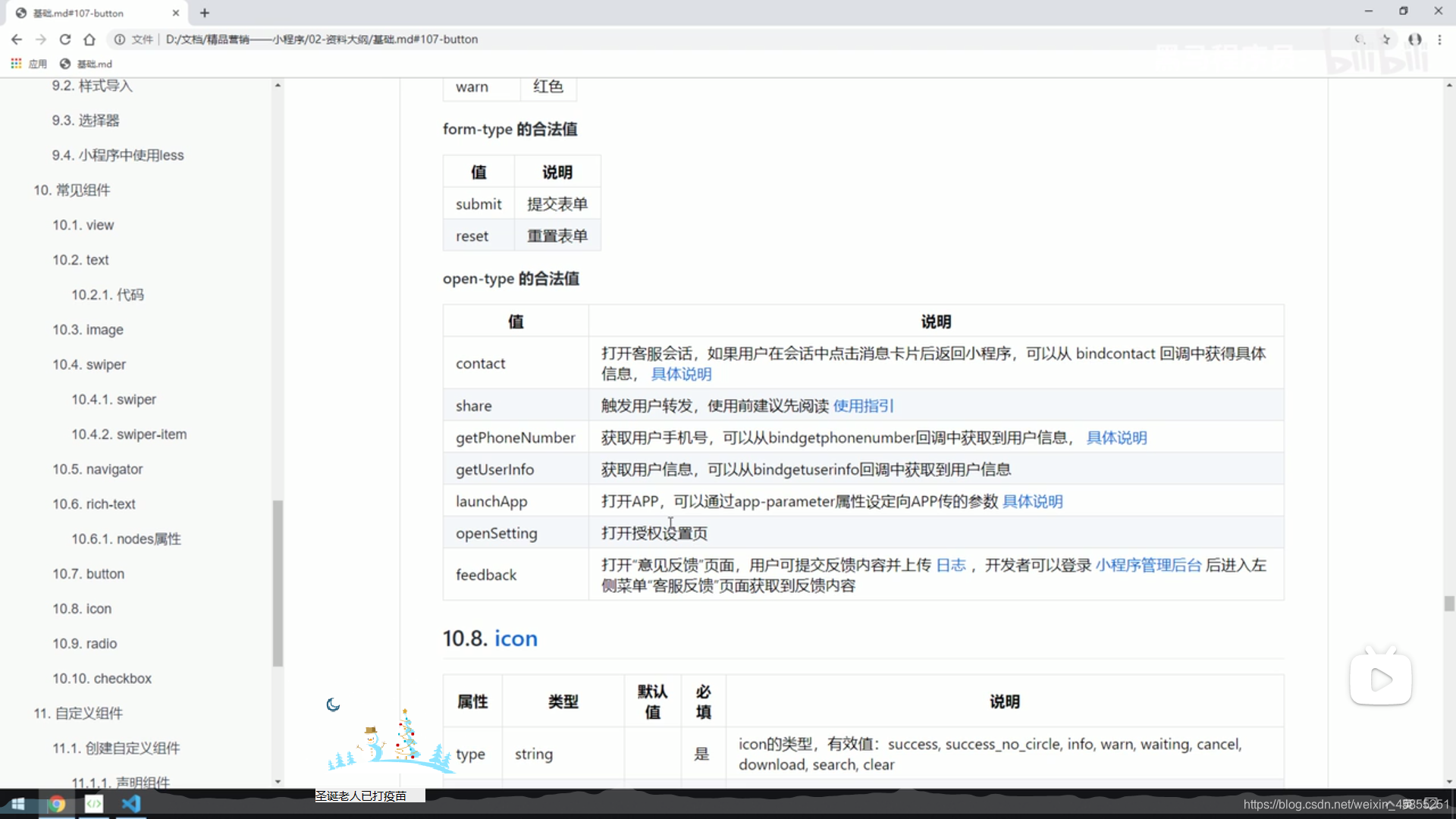Open section 10.2. text

coord(81,260)
